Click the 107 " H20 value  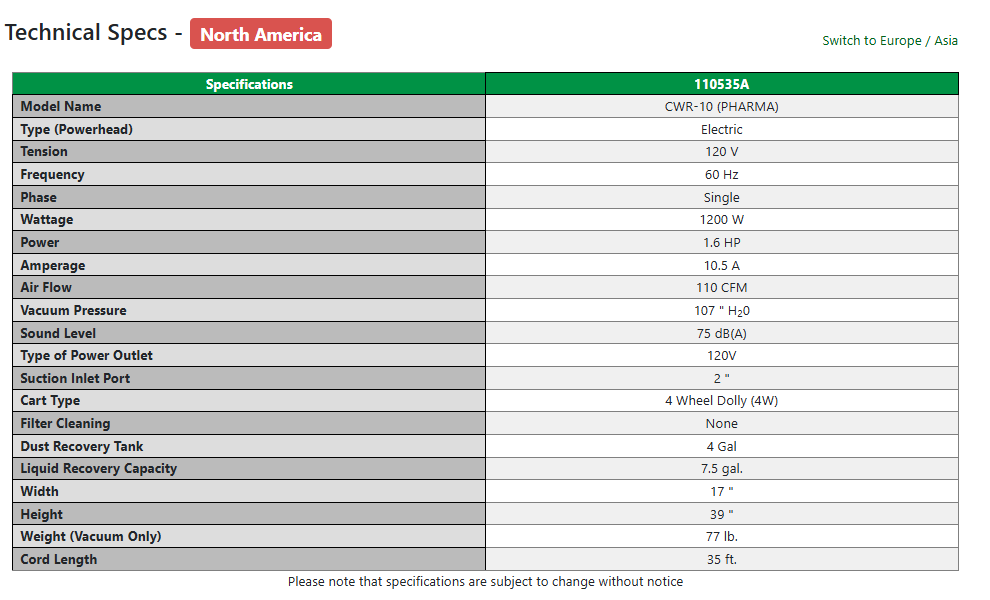722,311
